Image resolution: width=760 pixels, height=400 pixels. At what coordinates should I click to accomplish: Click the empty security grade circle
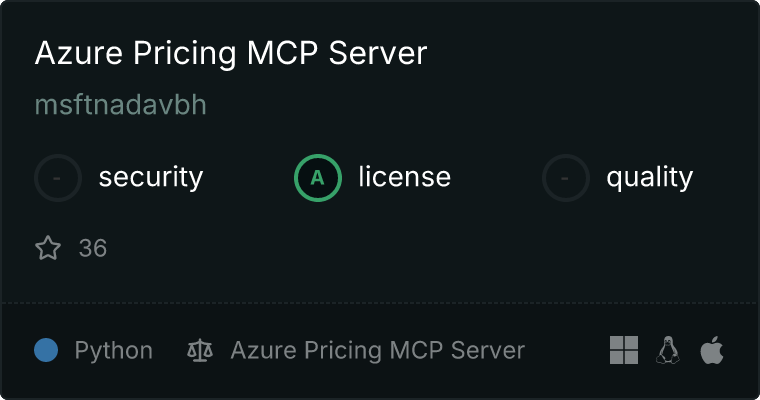[58, 178]
